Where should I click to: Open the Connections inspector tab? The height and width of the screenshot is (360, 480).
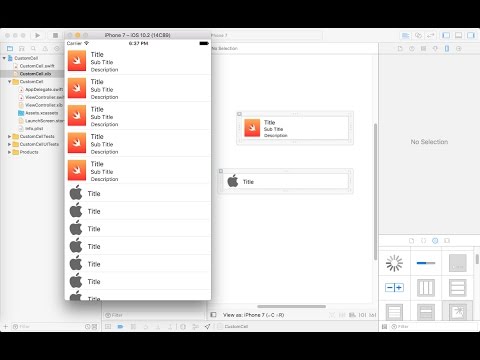pyautogui.click(x=459, y=49)
